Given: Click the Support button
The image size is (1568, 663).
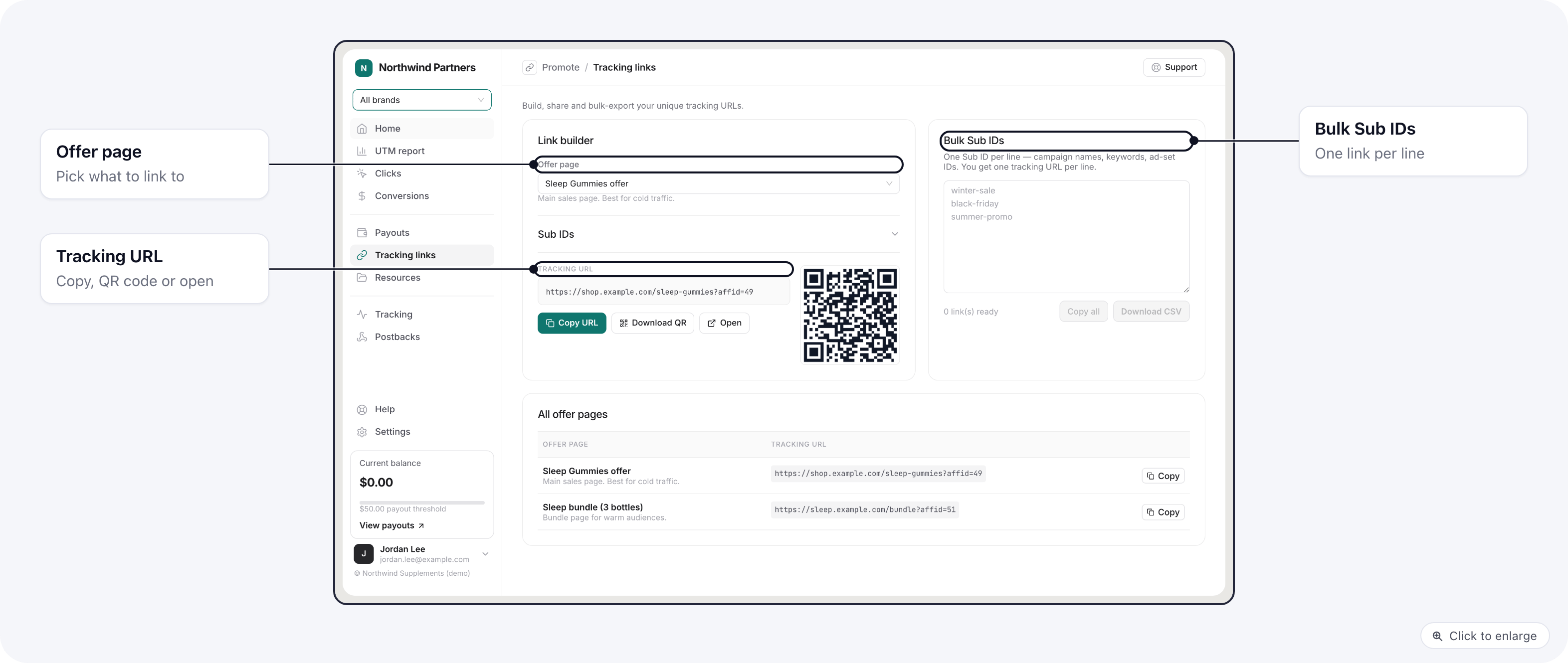Looking at the screenshot, I should [1174, 67].
